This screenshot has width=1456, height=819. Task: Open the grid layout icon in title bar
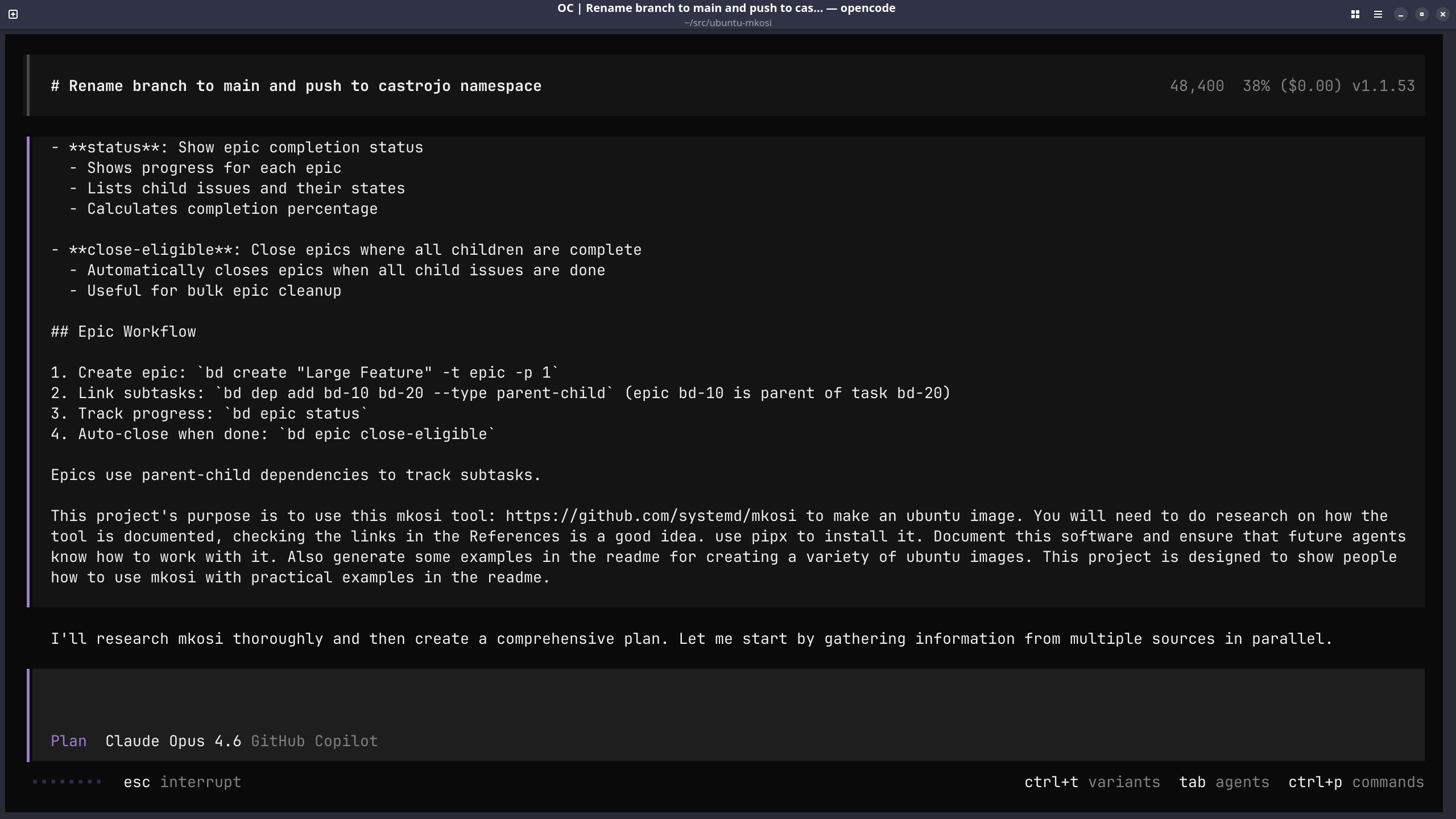[1355, 14]
